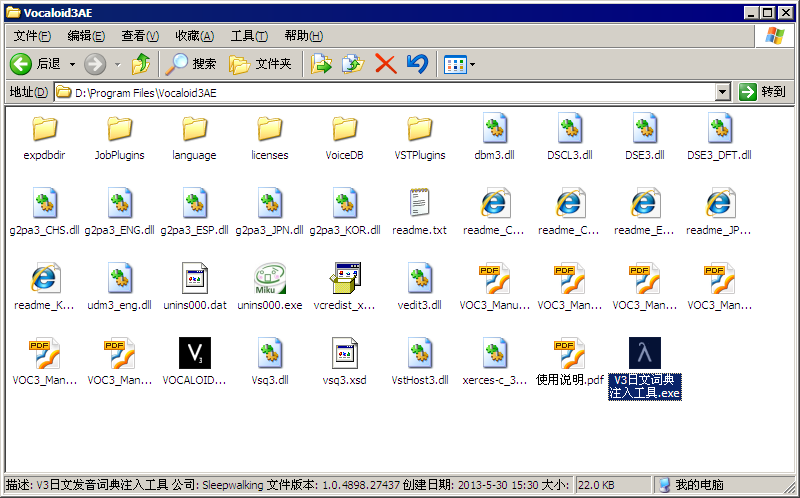Select the JobPlugins folder
The height and width of the screenshot is (498, 800).
119,137
